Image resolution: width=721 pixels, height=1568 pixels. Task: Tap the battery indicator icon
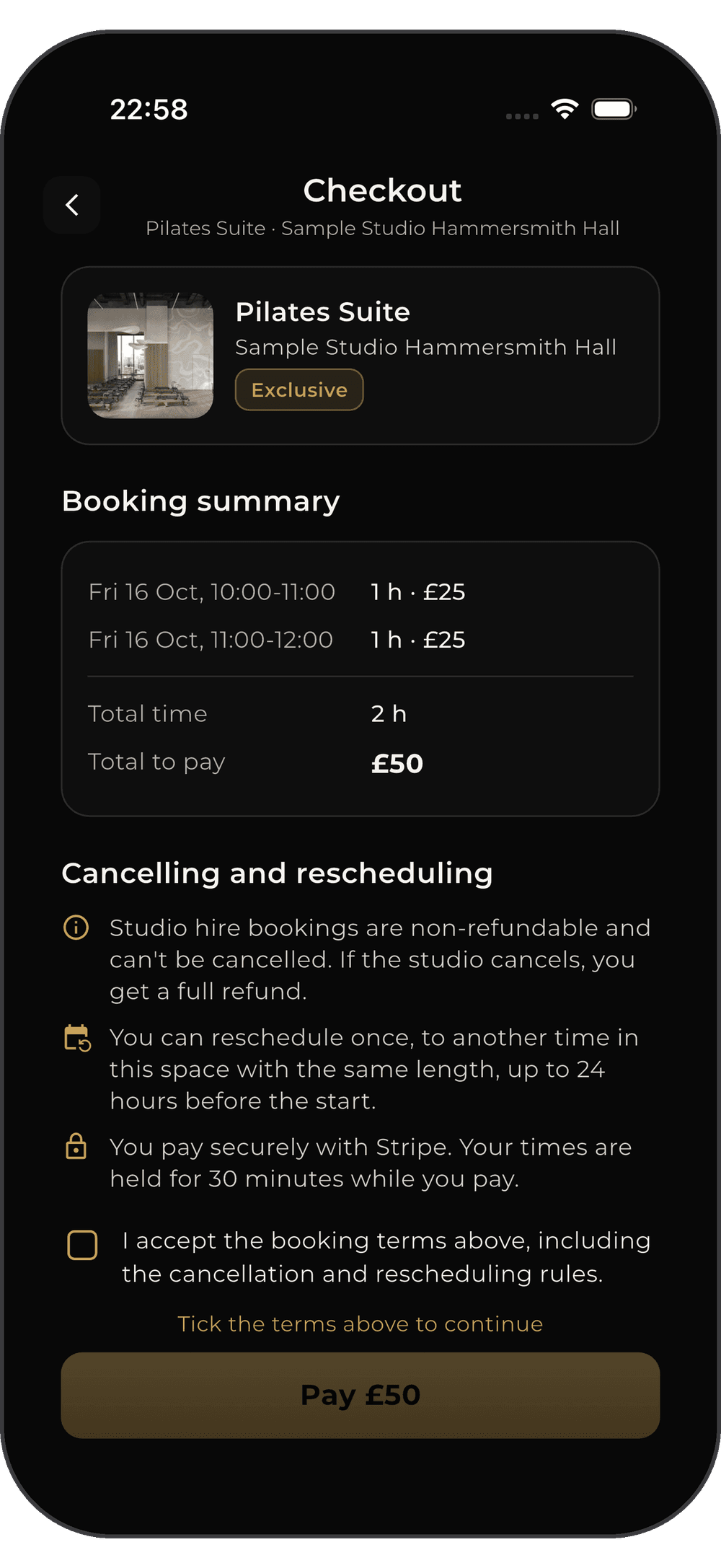(x=614, y=110)
